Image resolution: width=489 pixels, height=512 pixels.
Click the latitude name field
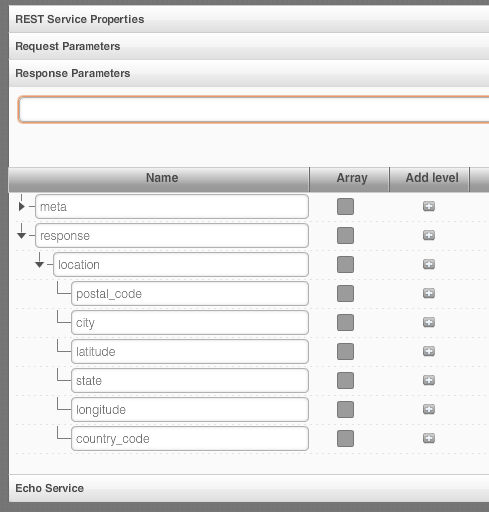click(x=190, y=352)
